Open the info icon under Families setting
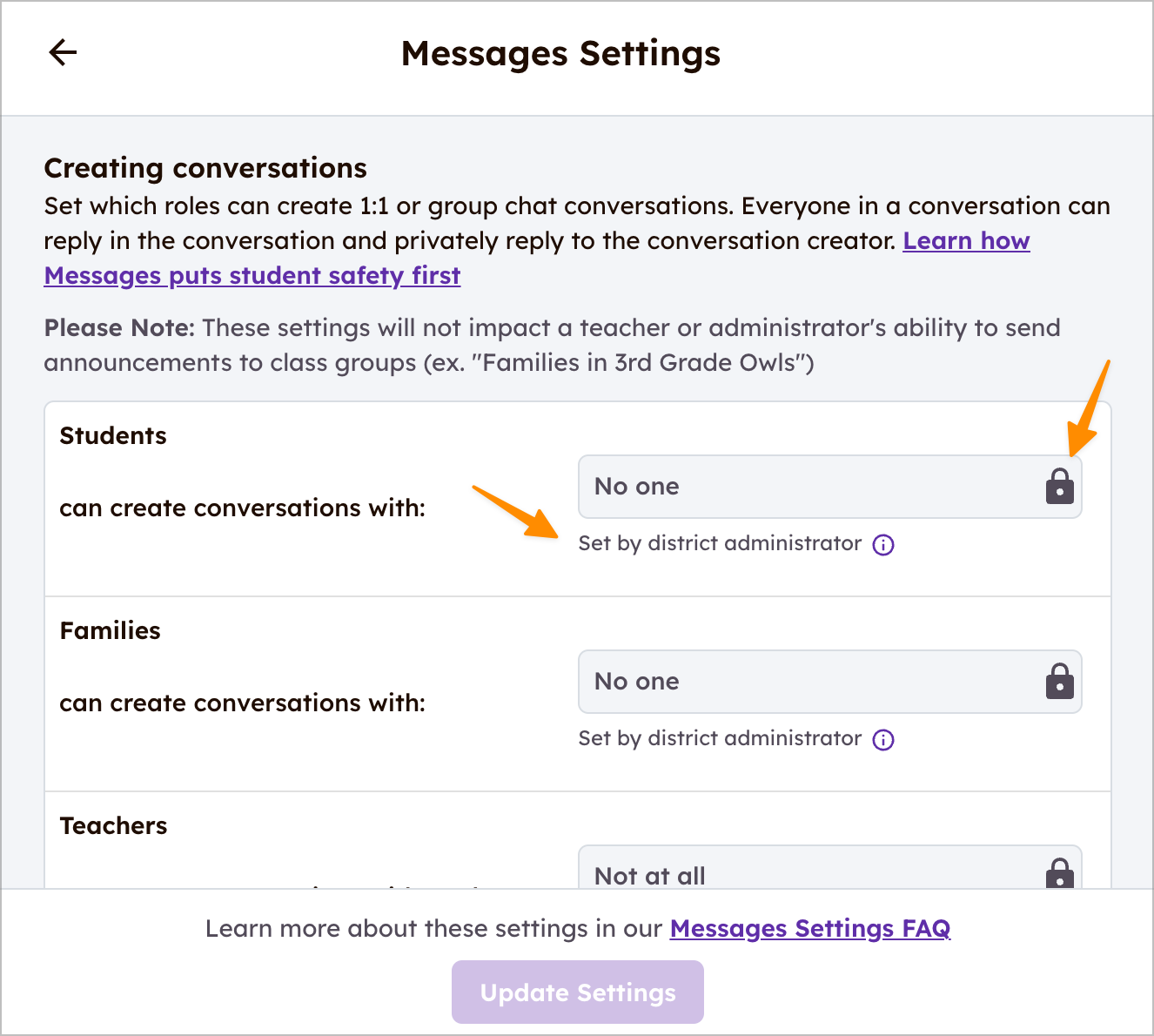The height and width of the screenshot is (1036, 1154). pos(883,740)
